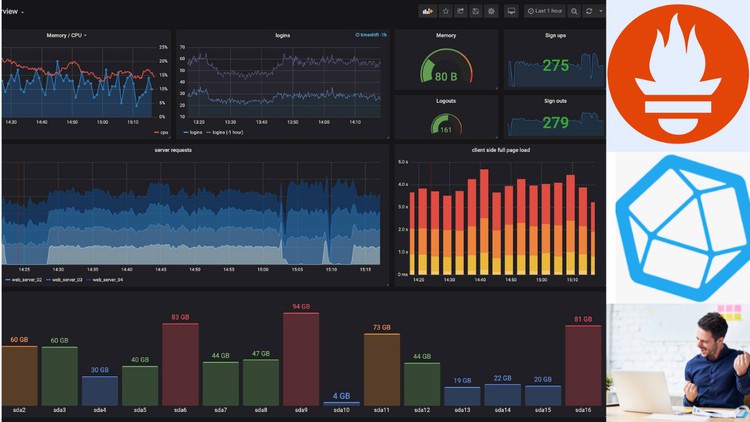The image size is (750, 422).
Task: Open the Last 1 hour time picker
Action: [x=545, y=11]
